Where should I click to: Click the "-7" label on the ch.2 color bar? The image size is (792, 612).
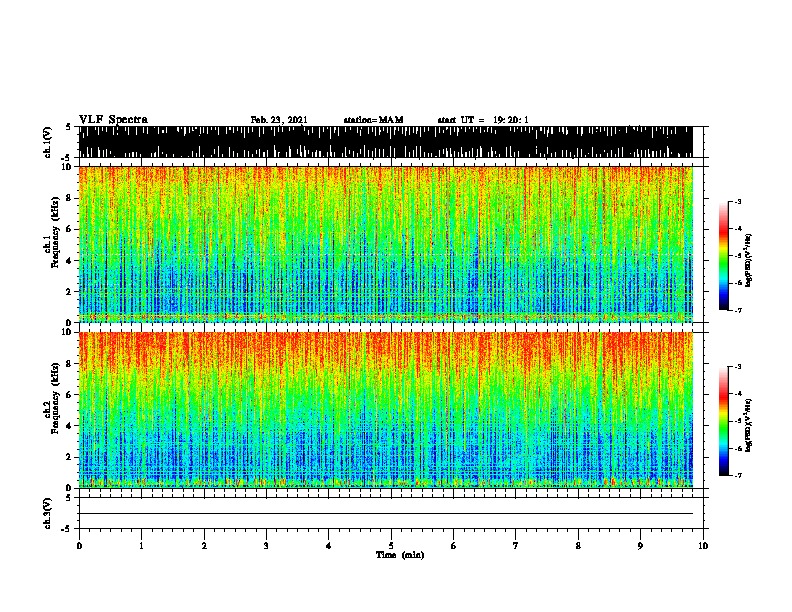click(x=737, y=476)
